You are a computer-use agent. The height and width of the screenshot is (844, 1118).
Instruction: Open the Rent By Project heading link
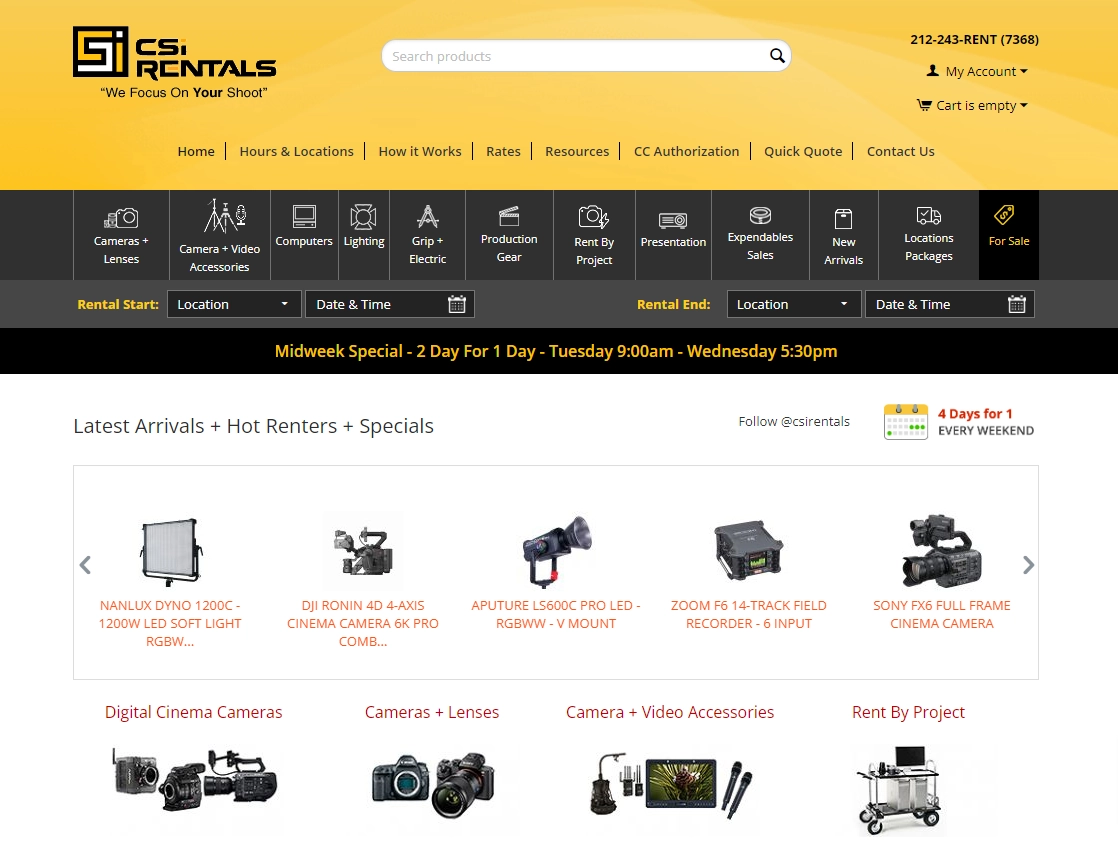(x=908, y=712)
